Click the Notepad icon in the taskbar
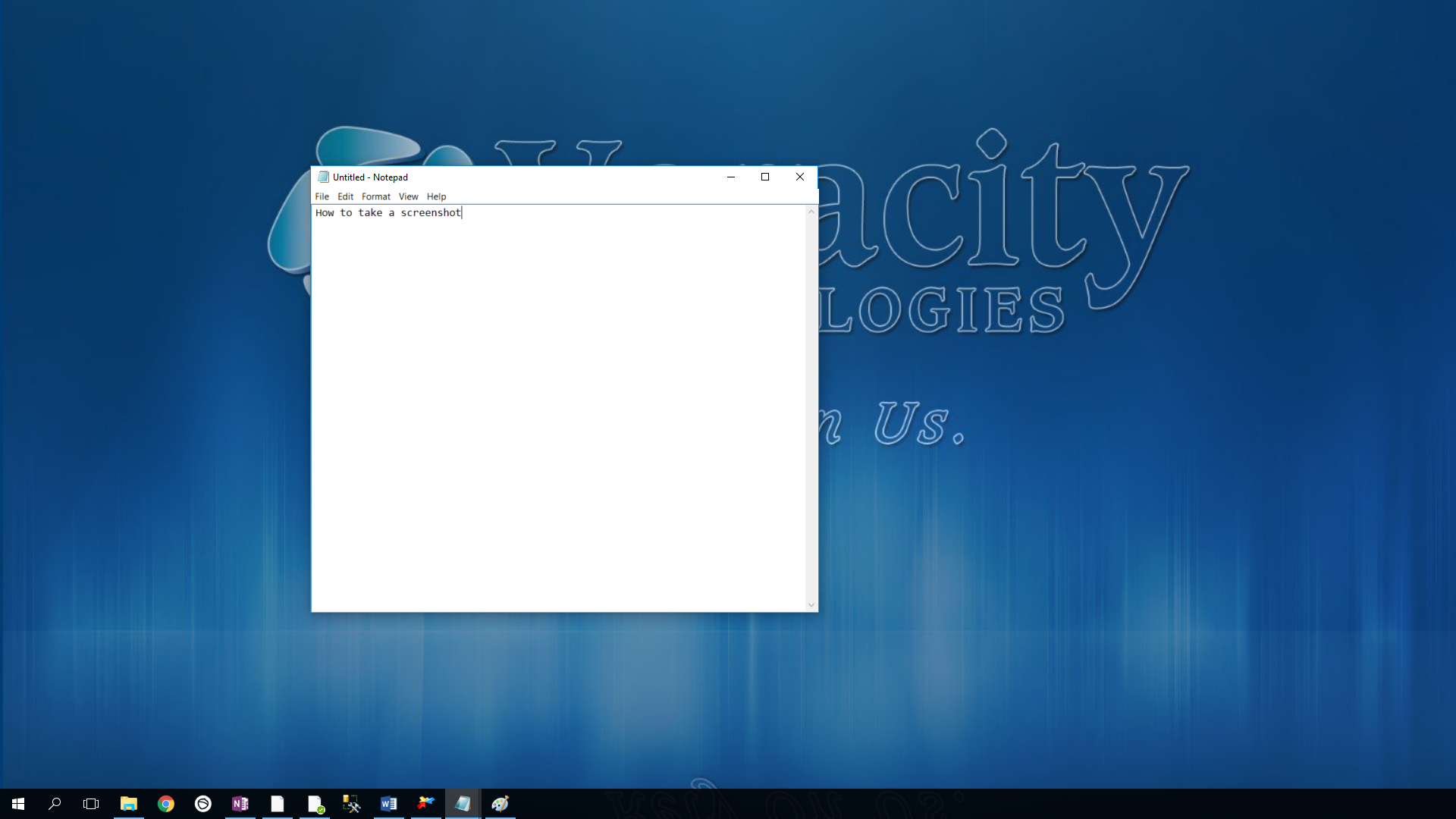Screen dimensions: 1456x819 463,804
